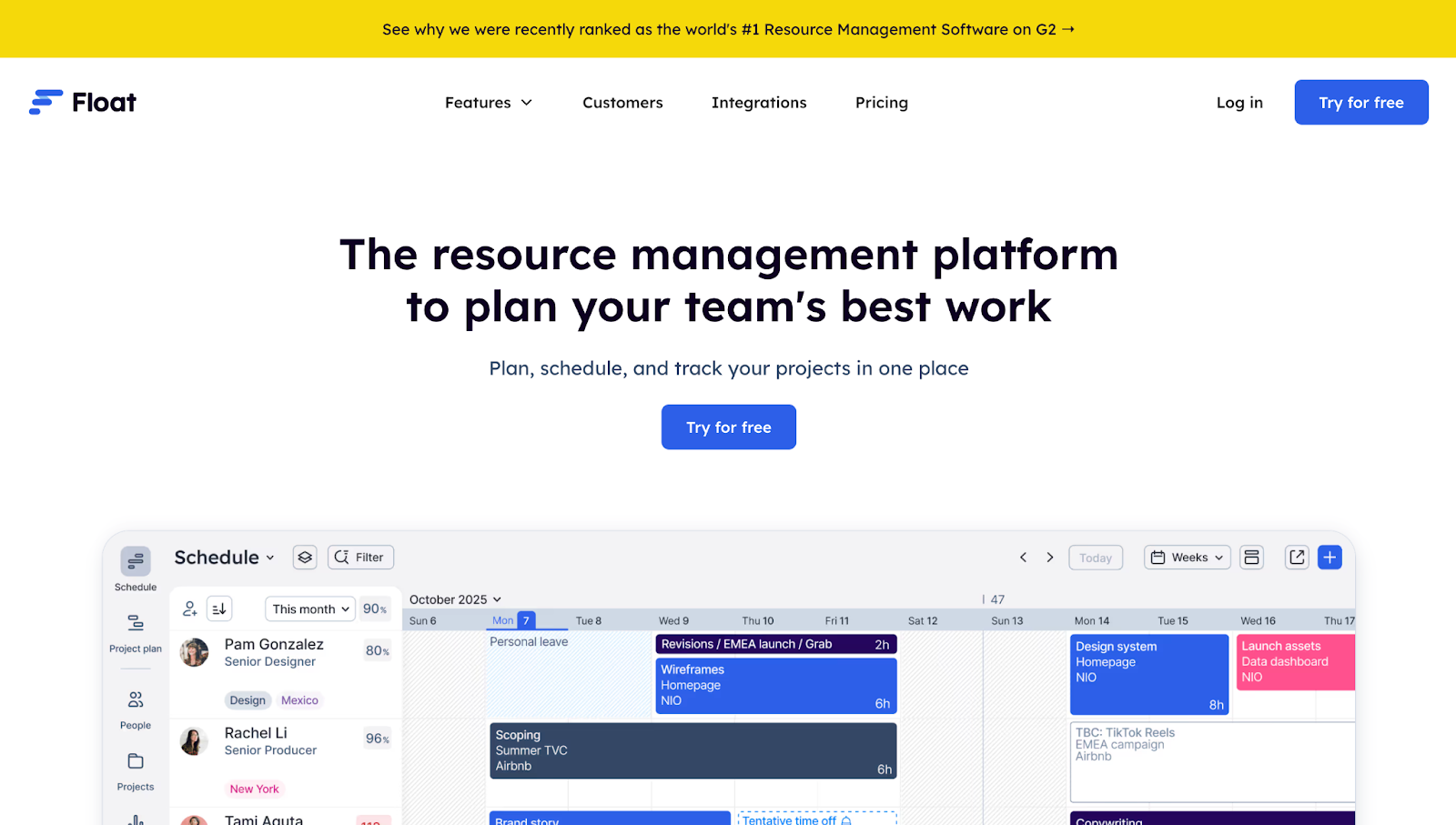Select the Tue 15 date header
Screen dimensions: 1456x825
(1173, 621)
